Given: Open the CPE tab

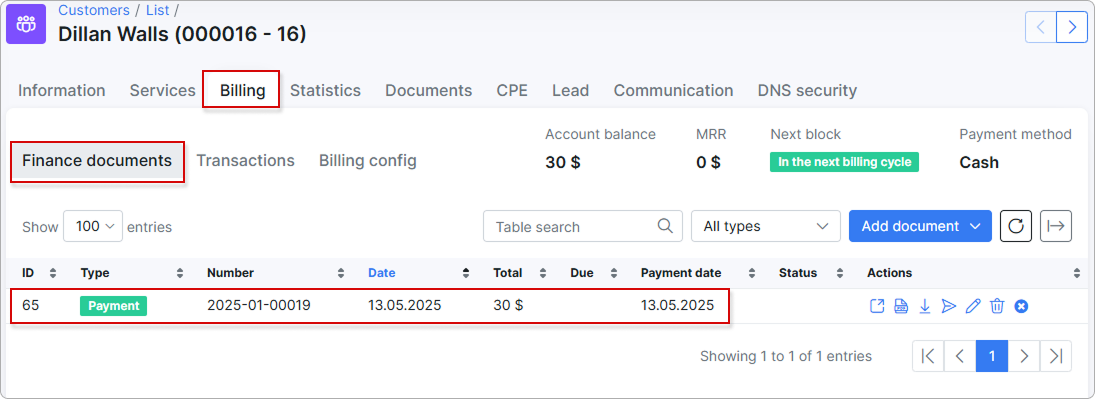Looking at the screenshot, I should pyautogui.click(x=512, y=90).
